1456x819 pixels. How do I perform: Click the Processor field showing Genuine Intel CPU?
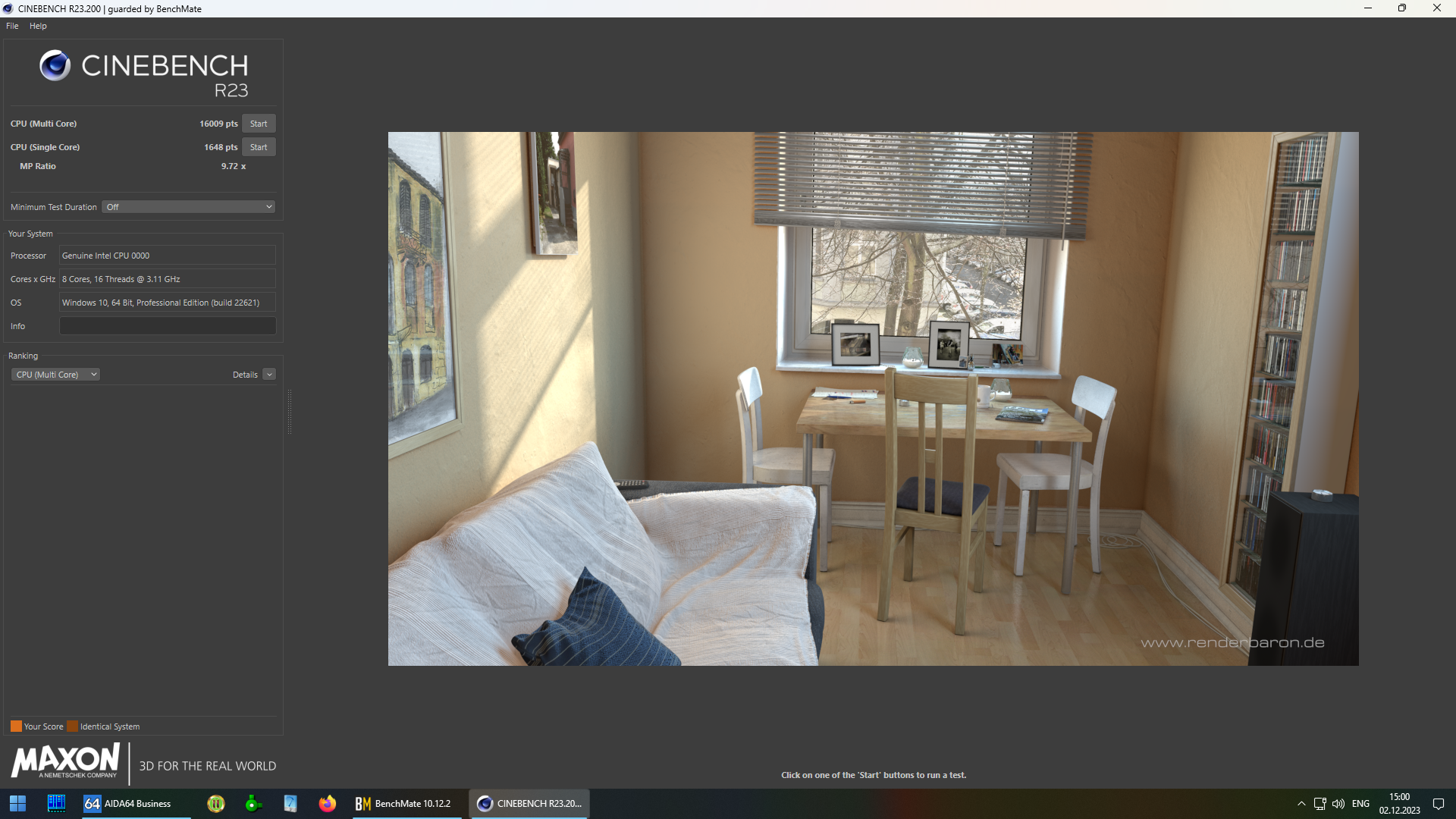click(168, 256)
